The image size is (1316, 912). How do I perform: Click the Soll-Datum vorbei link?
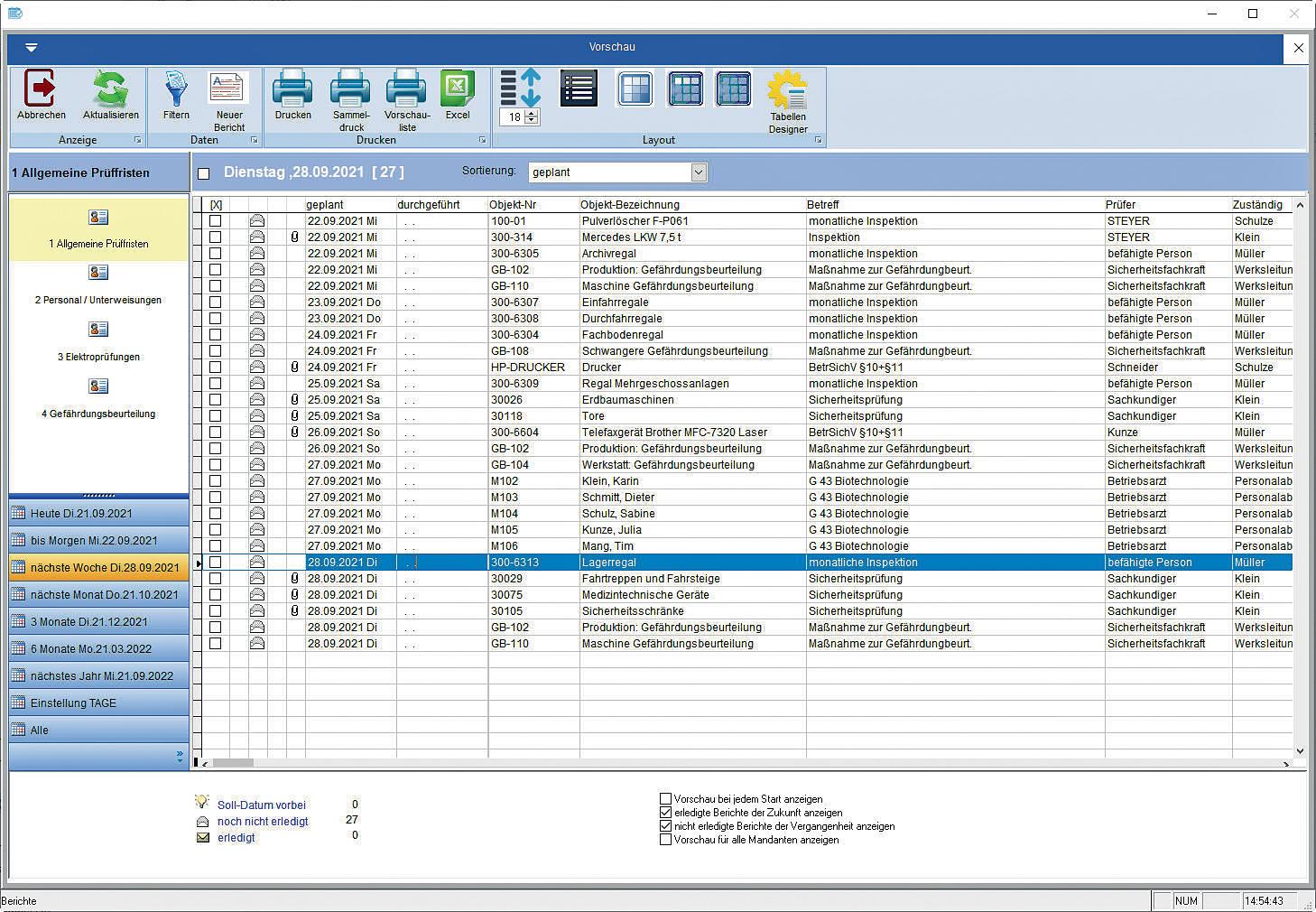(262, 805)
